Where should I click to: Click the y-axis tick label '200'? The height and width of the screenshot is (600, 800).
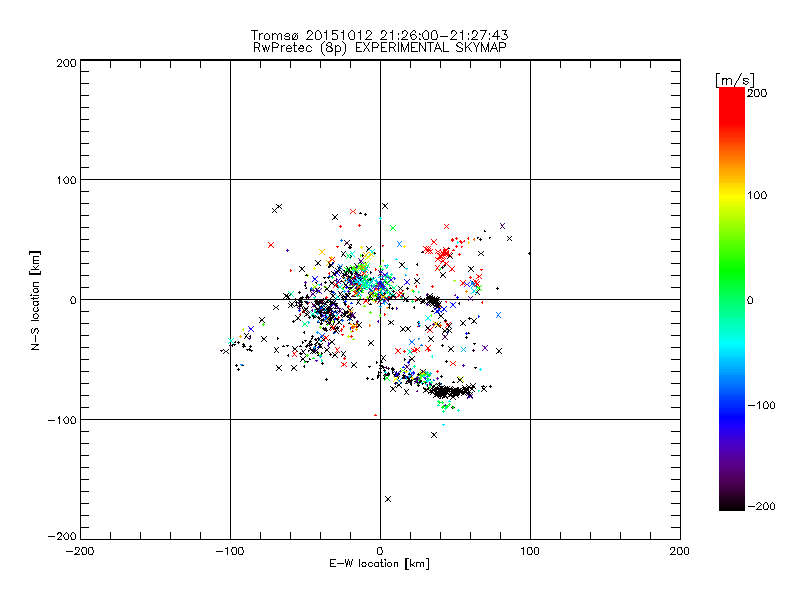(66, 63)
